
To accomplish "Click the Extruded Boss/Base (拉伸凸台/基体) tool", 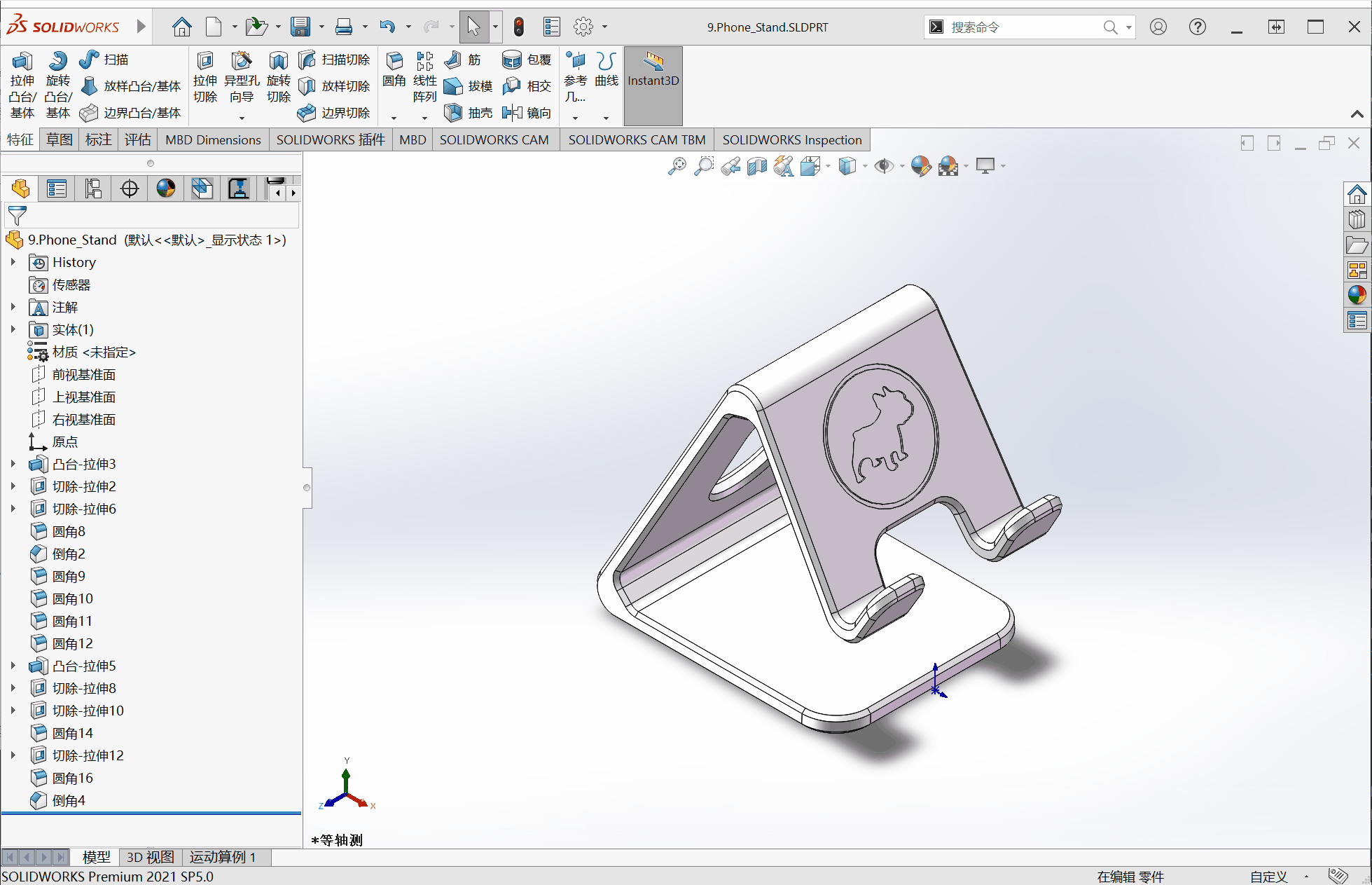I will pyautogui.click(x=22, y=85).
